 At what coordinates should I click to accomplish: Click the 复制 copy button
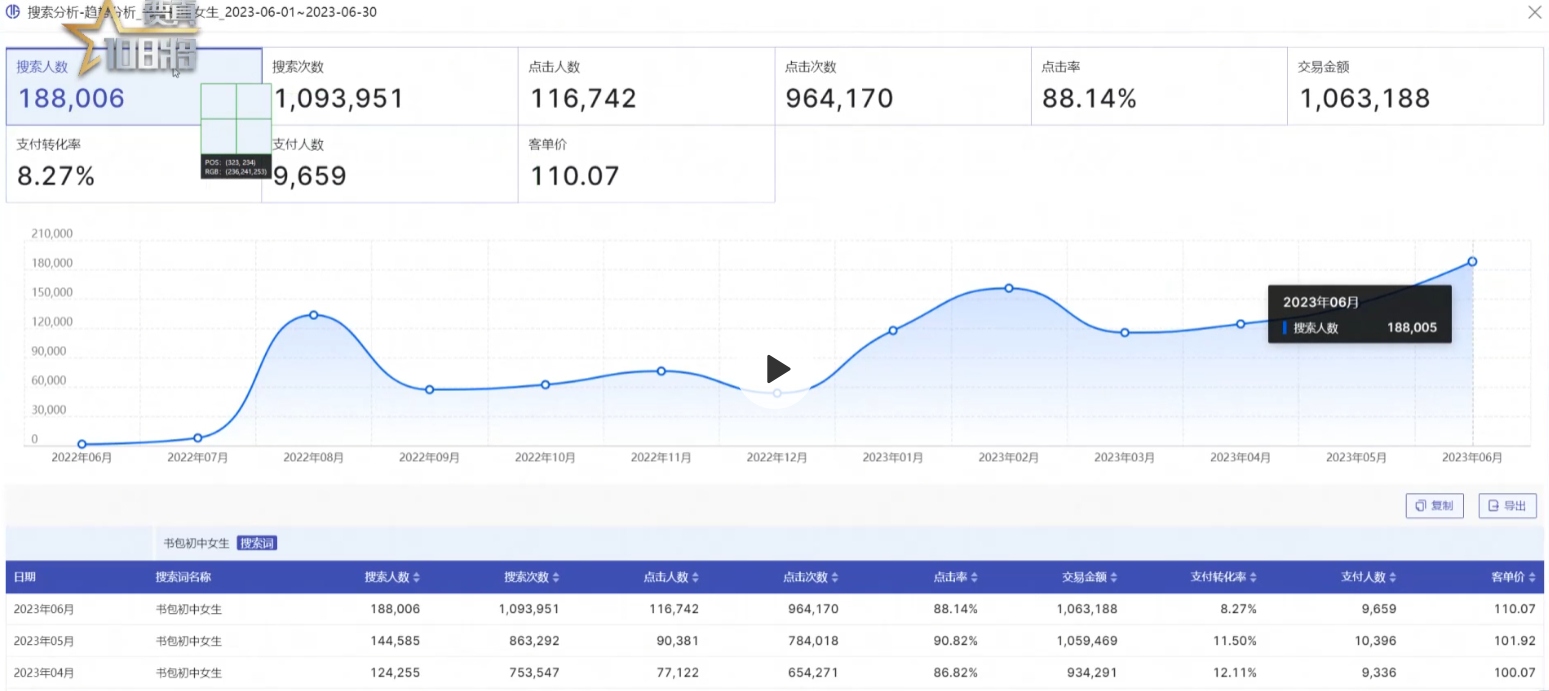(x=1435, y=506)
